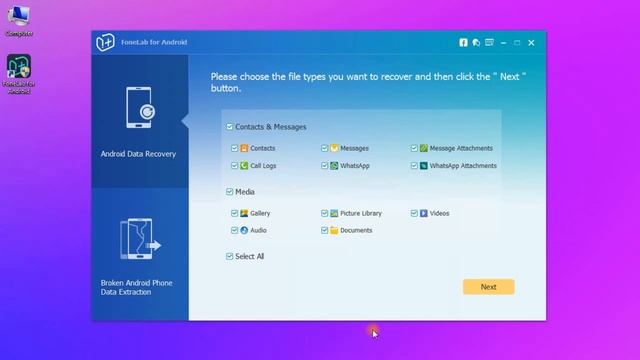Uncheck the Messages checkbox
The height and width of the screenshot is (360, 640).
point(324,148)
